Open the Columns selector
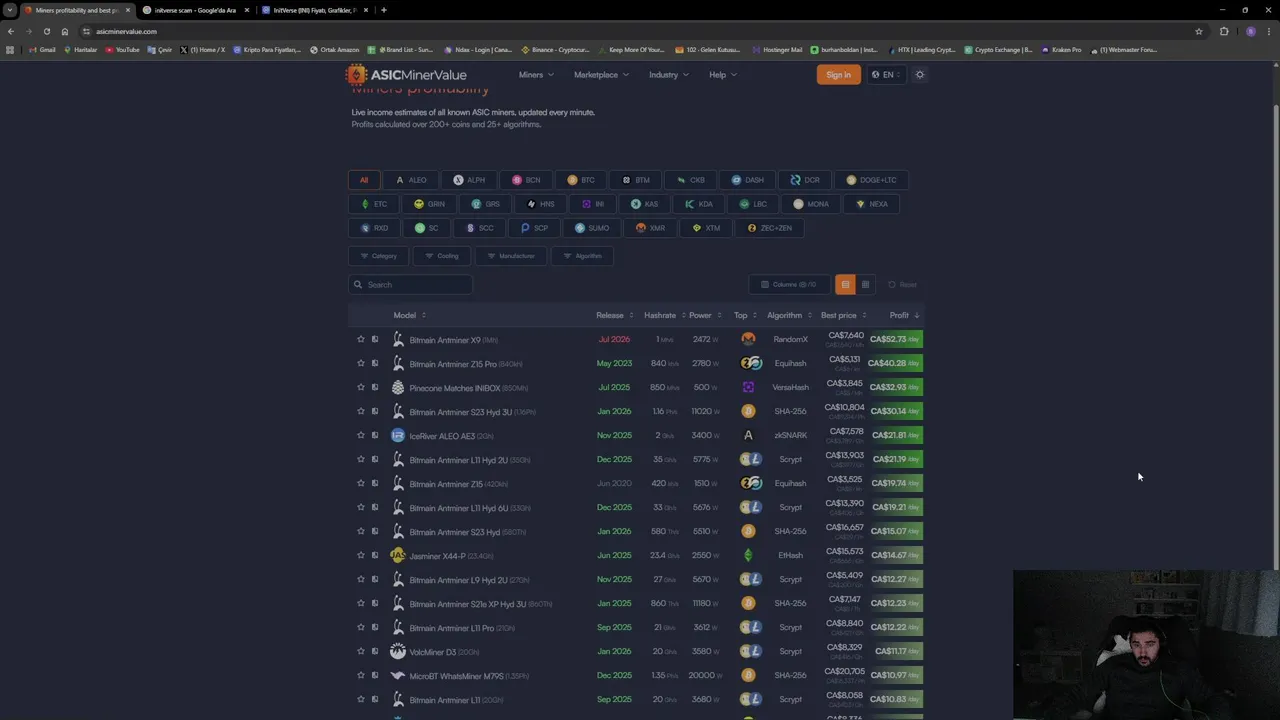Screen dimensions: 1280x720 [x=789, y=285]
